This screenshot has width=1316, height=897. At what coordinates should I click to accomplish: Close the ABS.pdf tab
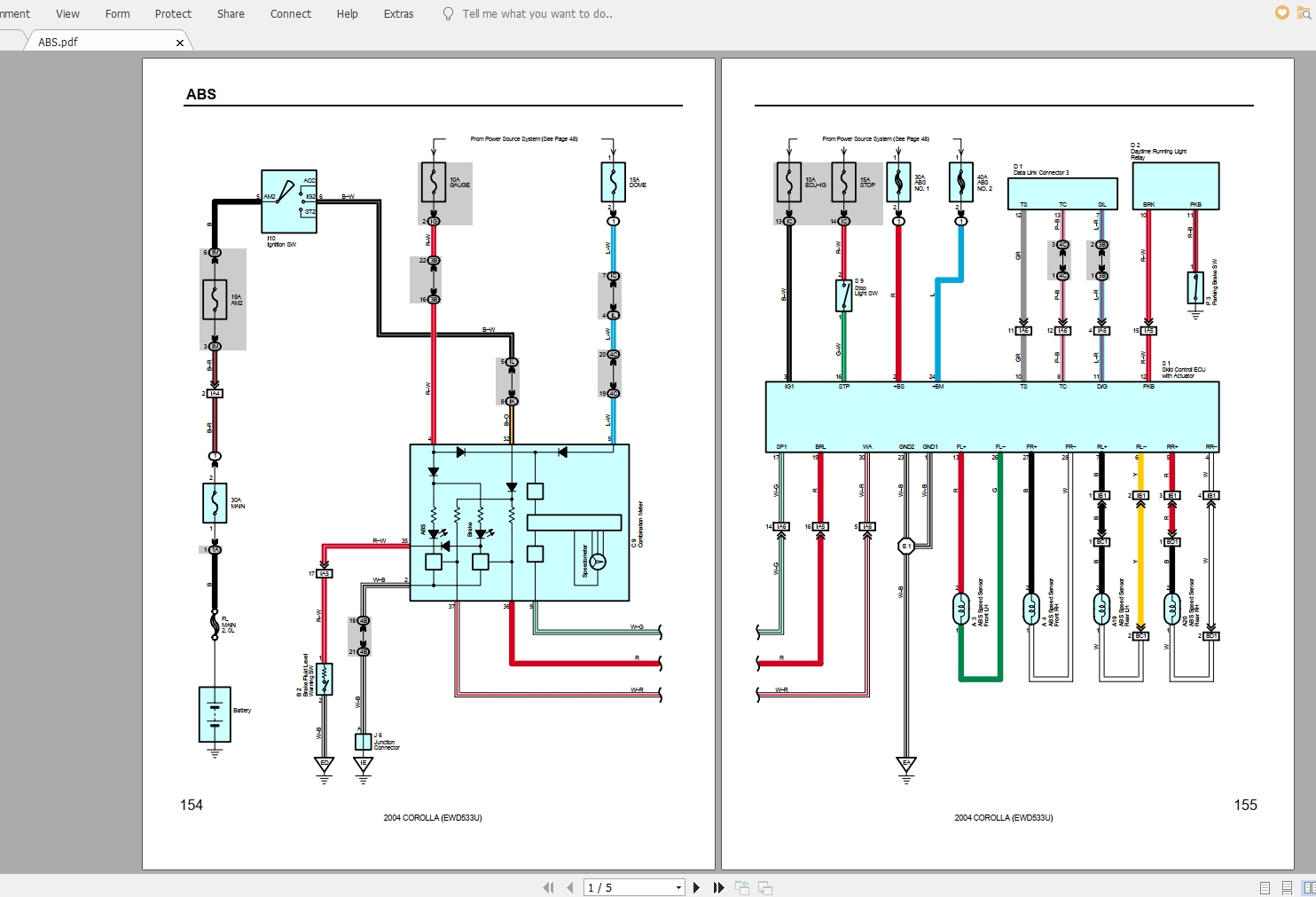[180, 43]
